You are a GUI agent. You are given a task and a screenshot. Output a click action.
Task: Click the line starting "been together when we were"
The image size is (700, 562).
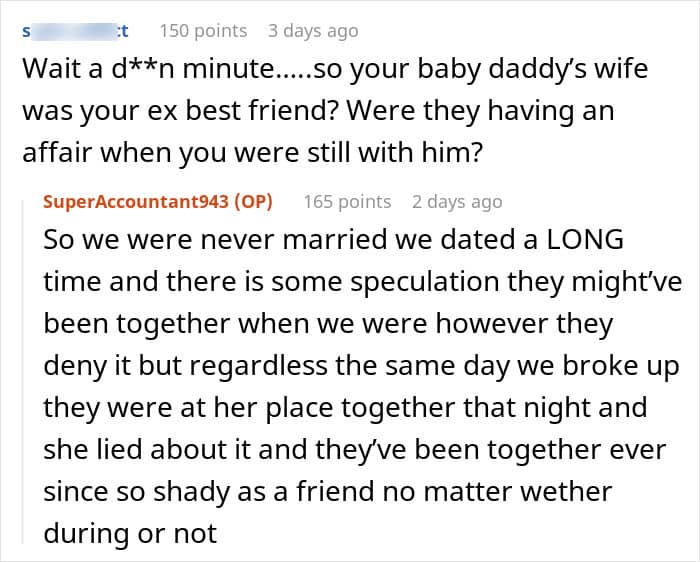coord(328,324)
